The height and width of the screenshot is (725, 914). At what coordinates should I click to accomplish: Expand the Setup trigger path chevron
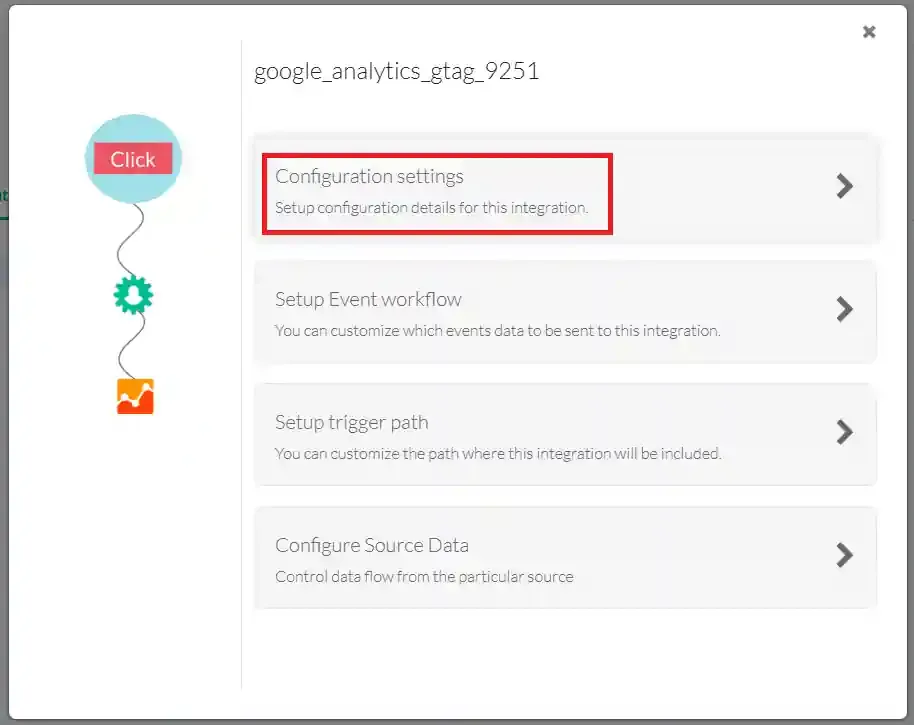coord(844,432)
